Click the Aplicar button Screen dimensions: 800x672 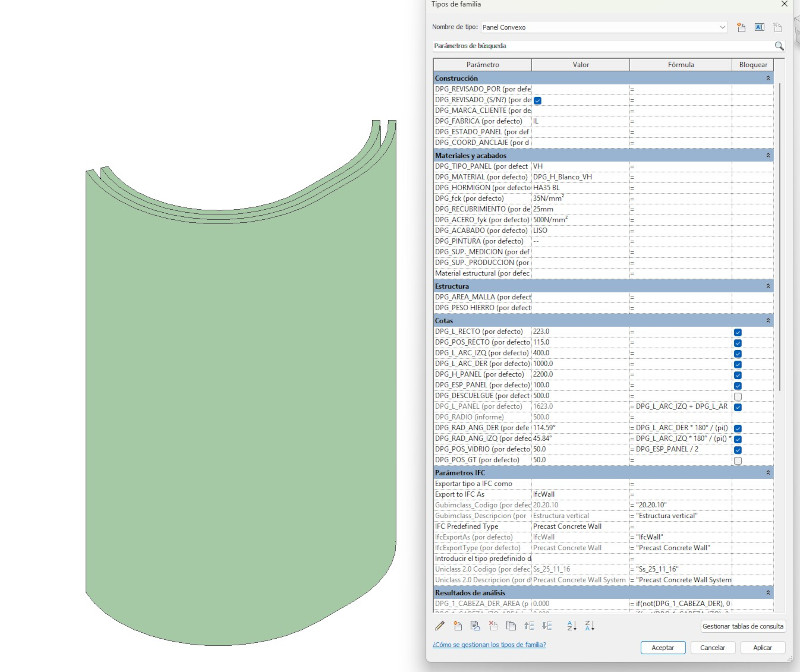tap(762, 648)
